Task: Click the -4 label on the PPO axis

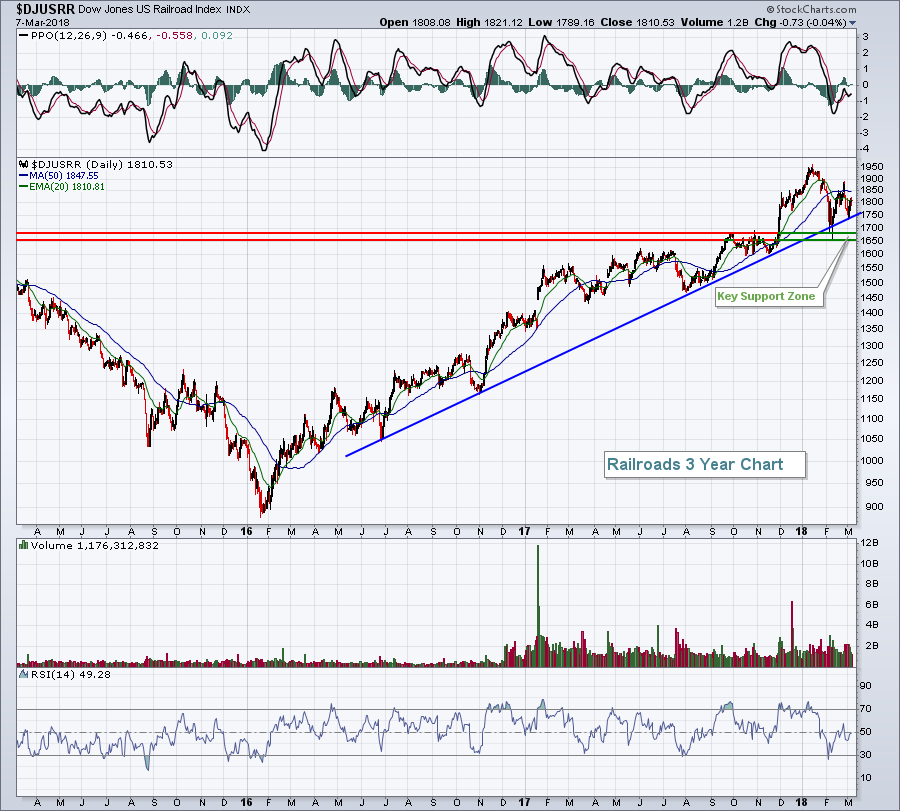Action: click(x=864, y=149)
